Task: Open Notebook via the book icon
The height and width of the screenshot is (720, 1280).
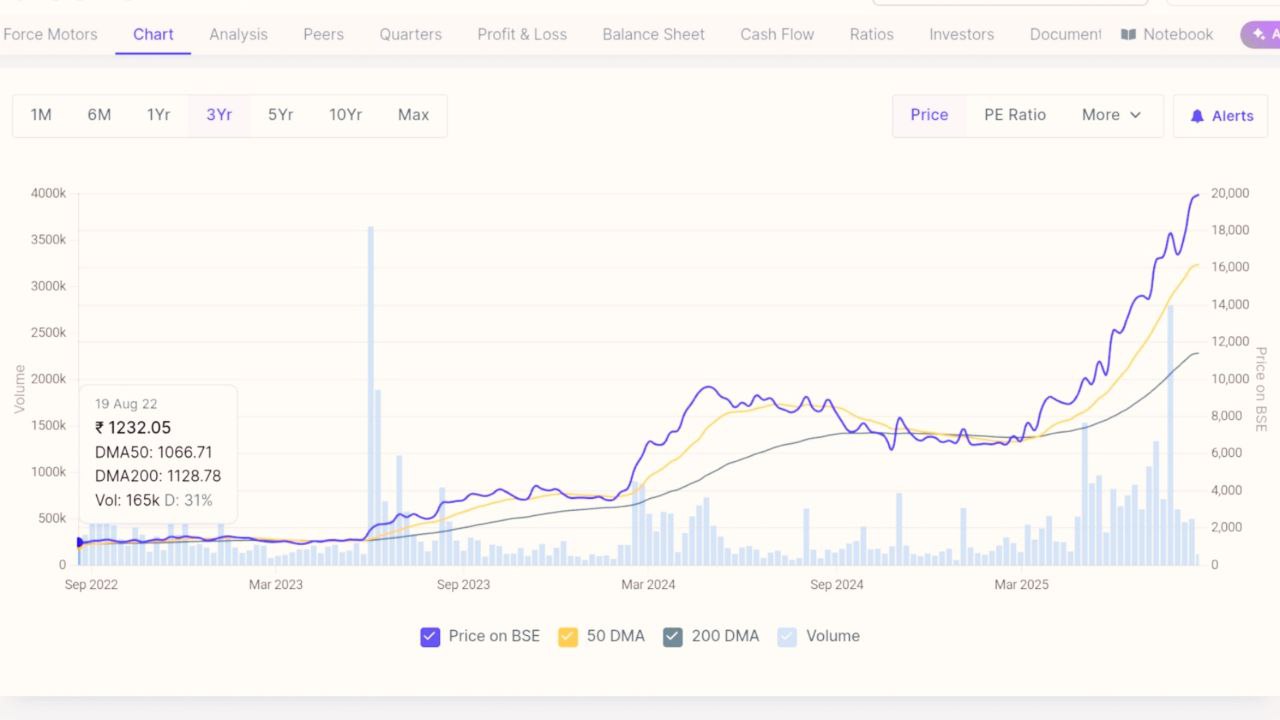Action: (1128, 34)
